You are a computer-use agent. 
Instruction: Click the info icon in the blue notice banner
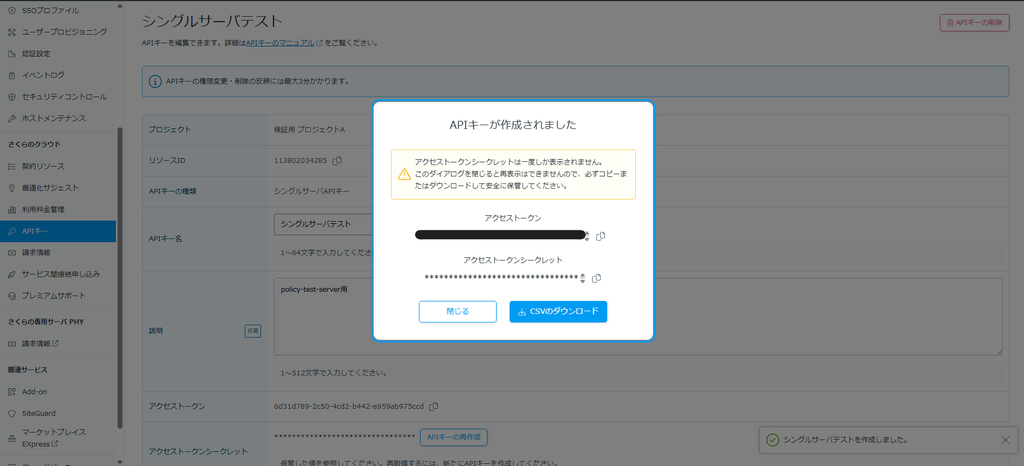click(x=155, y=82)
